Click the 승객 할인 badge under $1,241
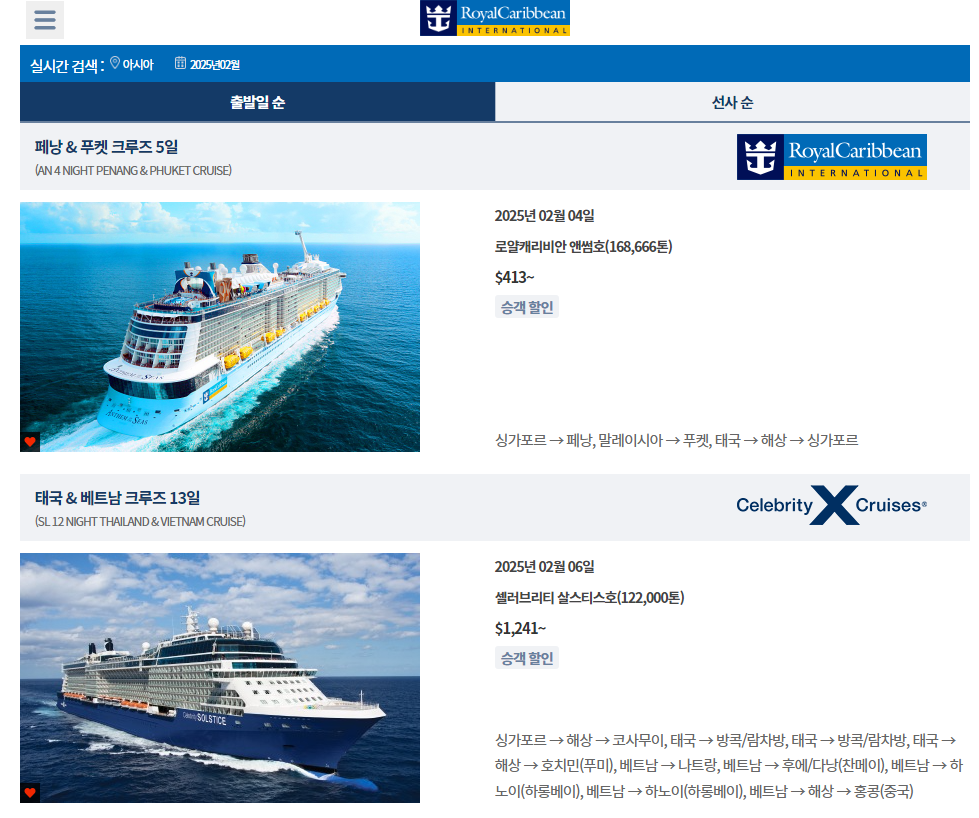The height and width of the screenshot is (818, 979). tap(527, 658)
